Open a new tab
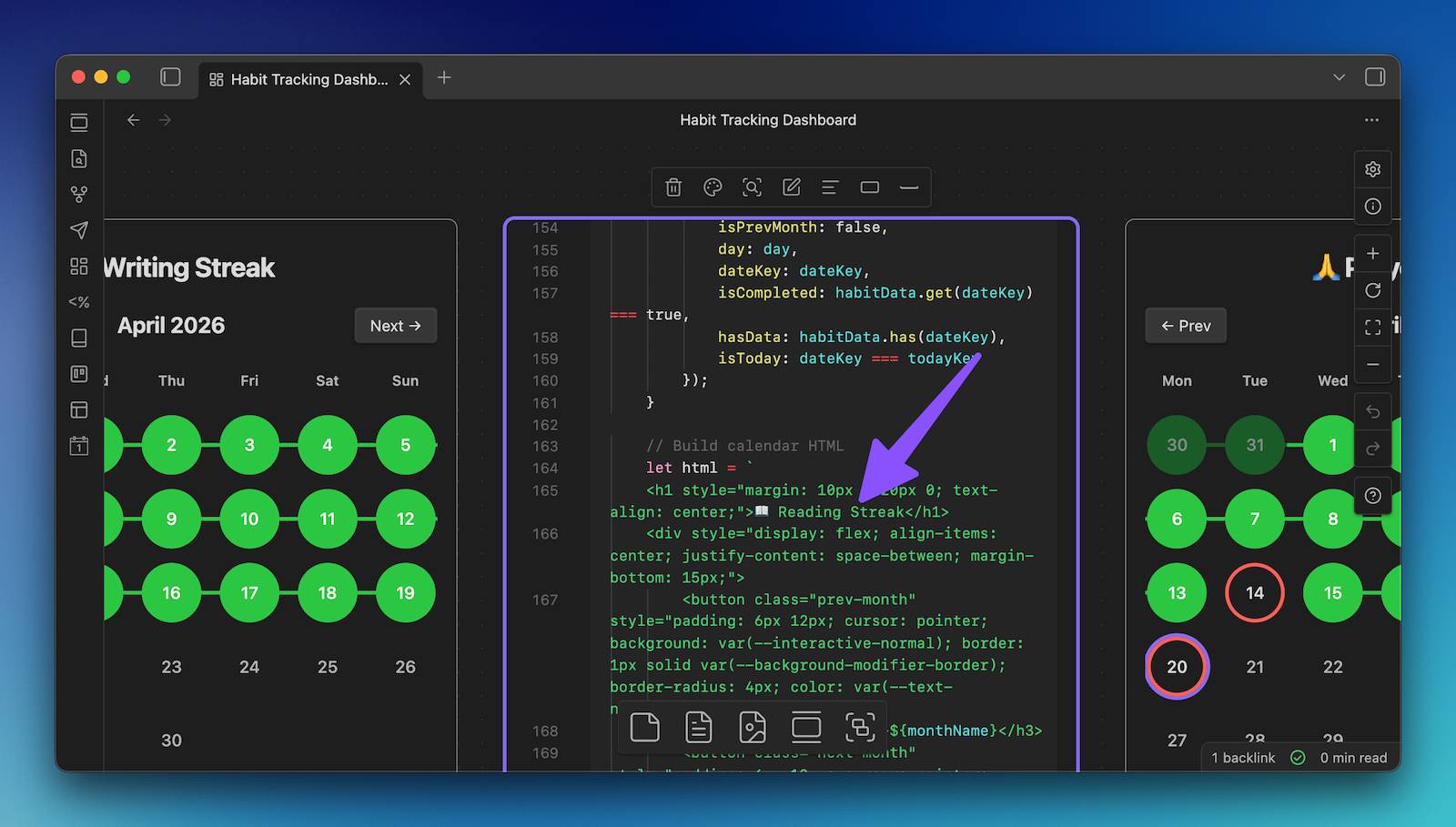Screen dimensions: 1456x827 pos(444,78)
